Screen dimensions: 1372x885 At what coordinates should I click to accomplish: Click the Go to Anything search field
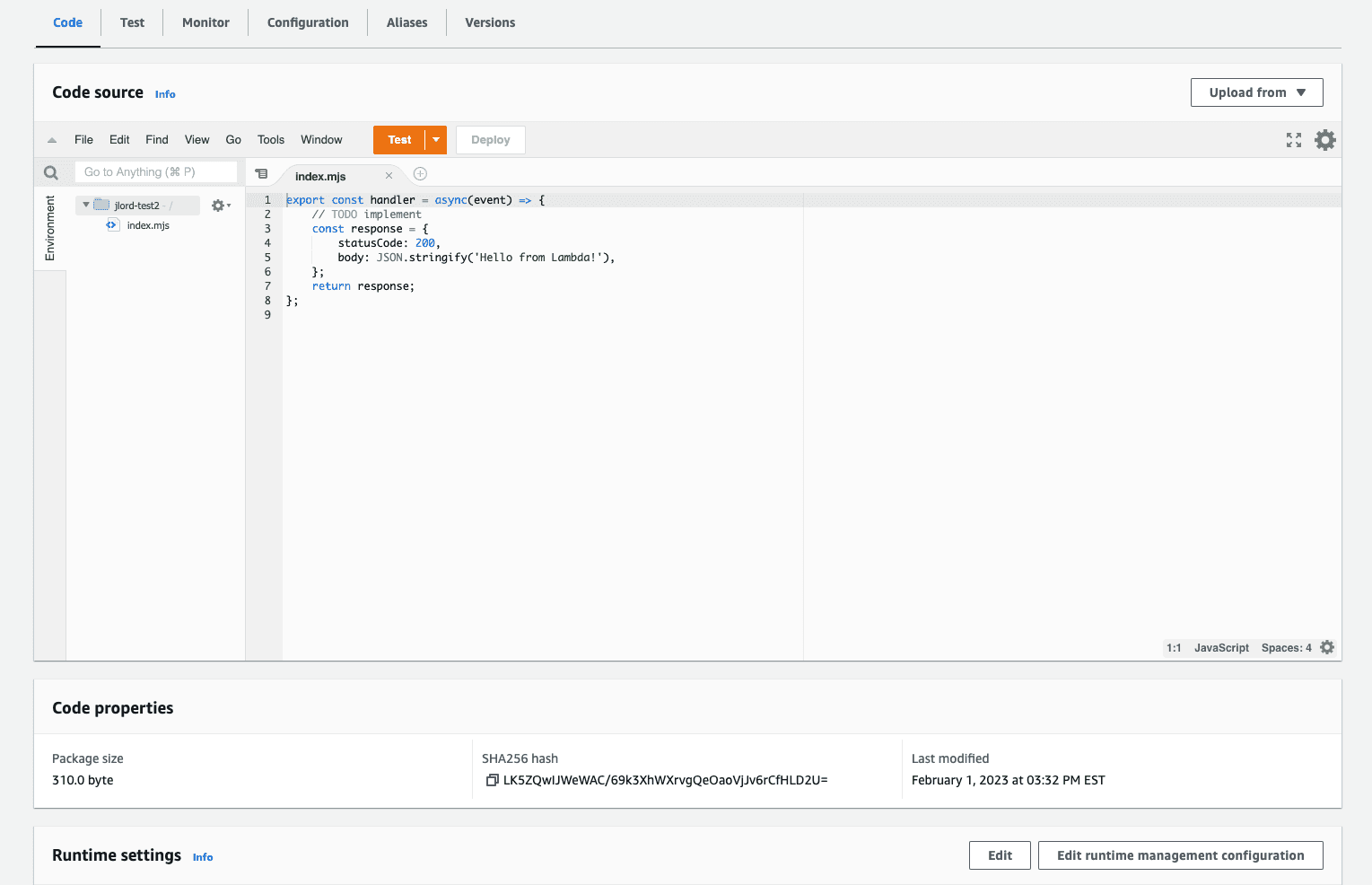click(x=156, y=172)
